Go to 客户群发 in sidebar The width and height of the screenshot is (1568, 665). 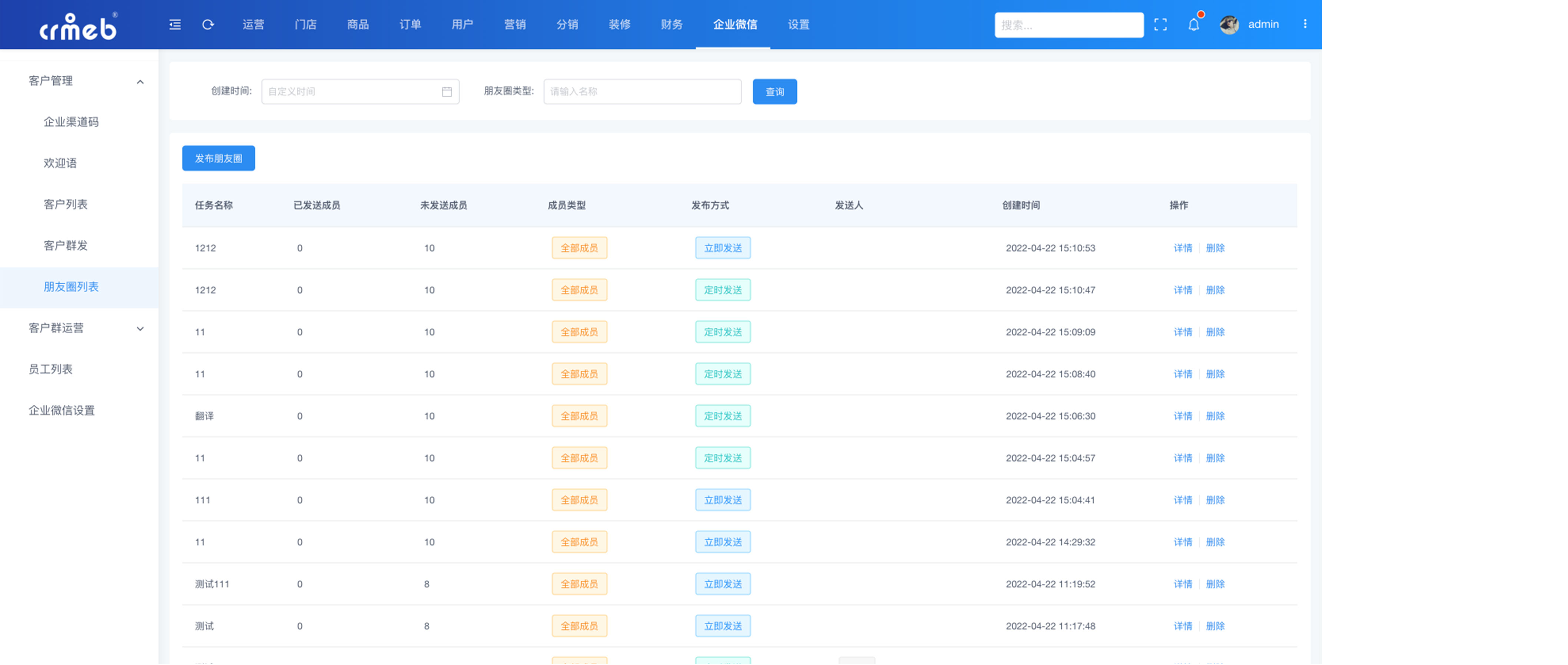(x=66, y=245)
